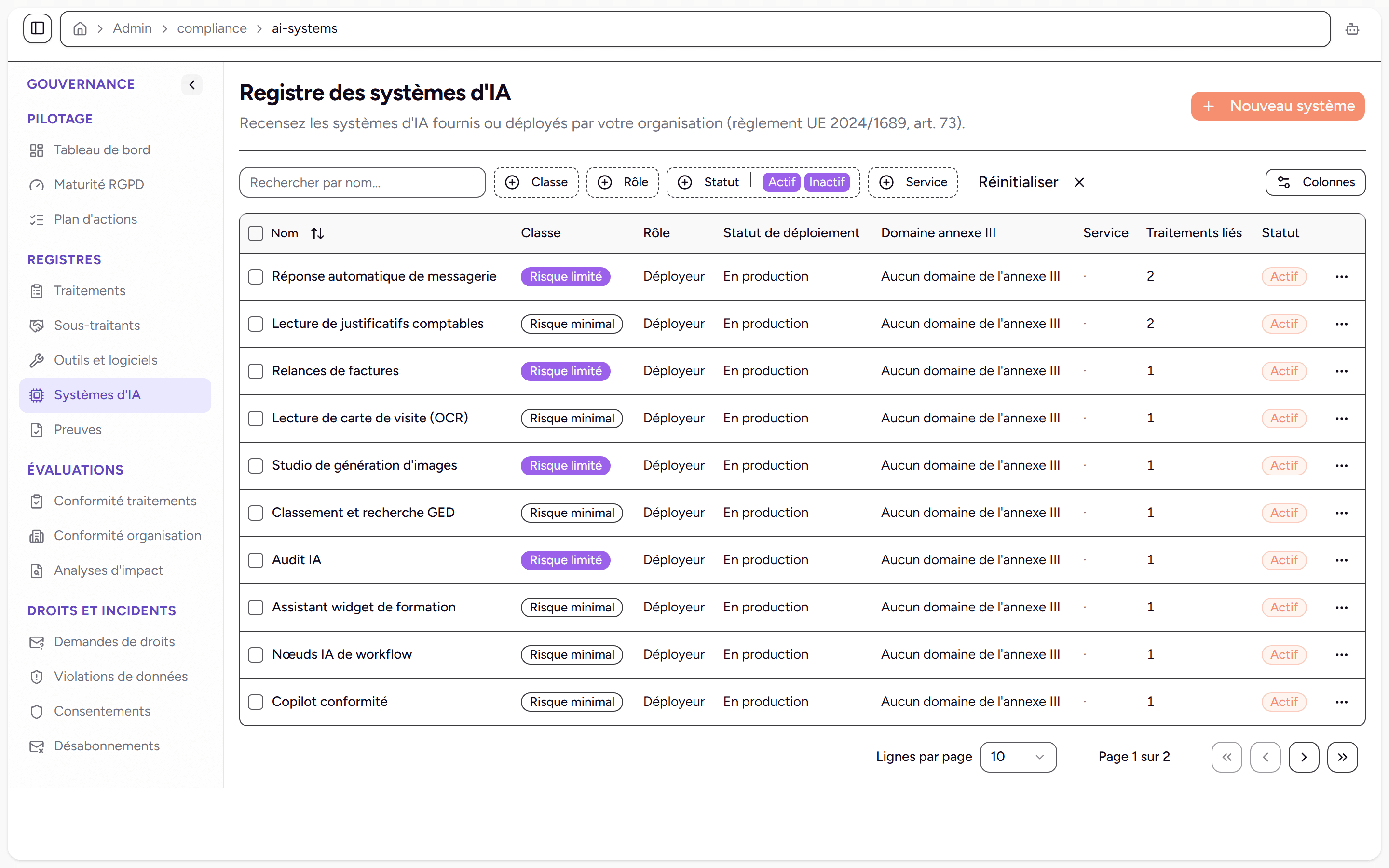1389x868 pixels.
Task: Open row actions for Relances de factures
Action: click(x=1341, y=371)
